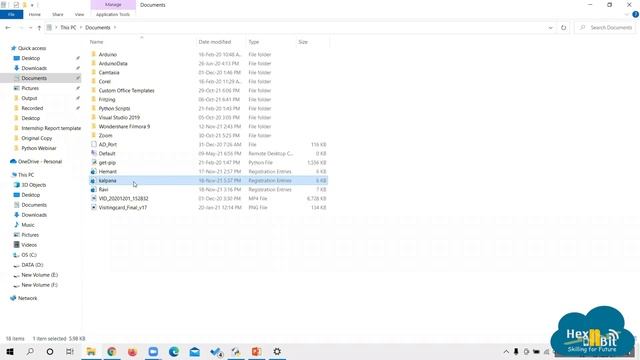Select the Camtasia folder
The width and height of the screenshot is (640, 360).
click(109, 72)
